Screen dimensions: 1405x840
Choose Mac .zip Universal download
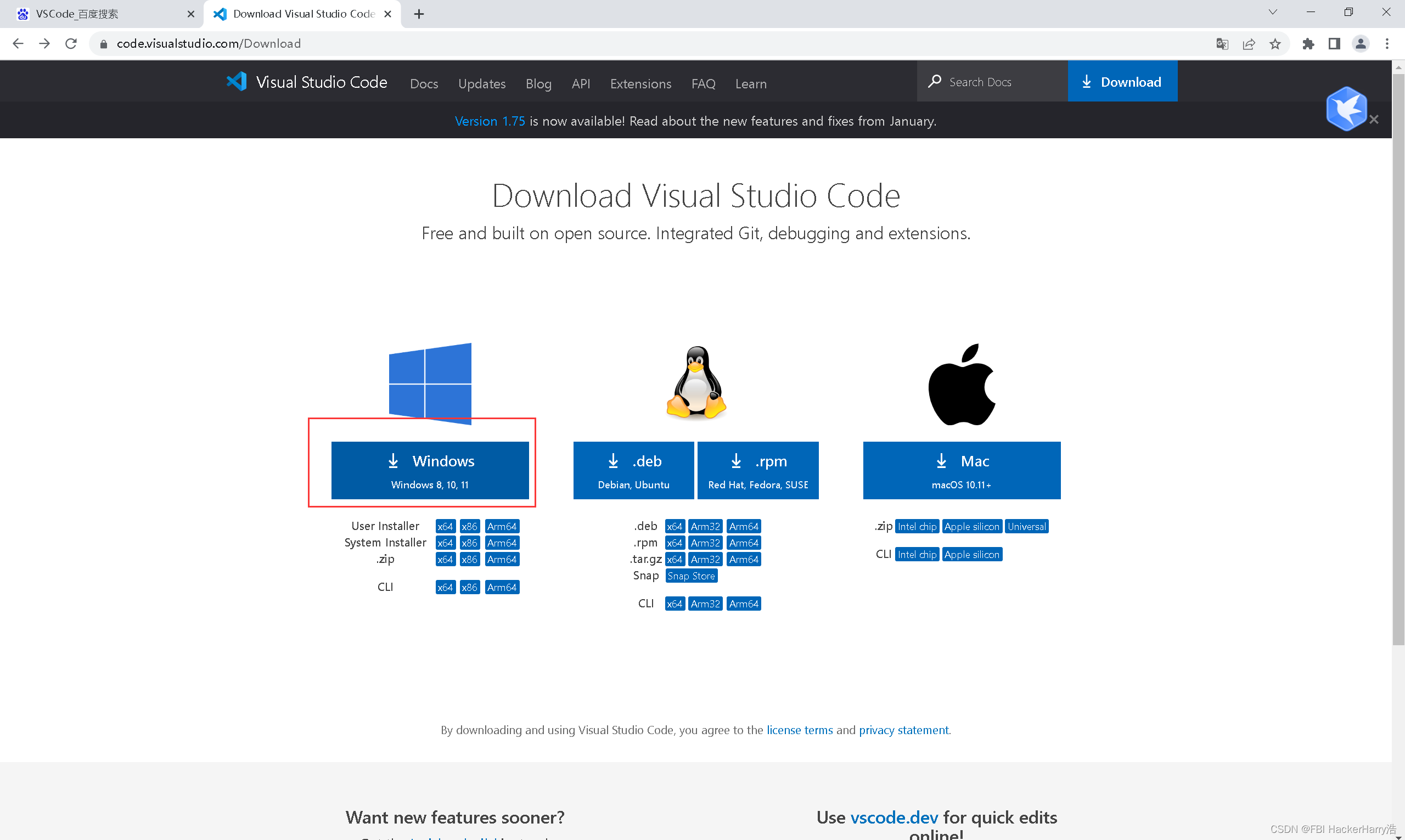coord(1027,526)
